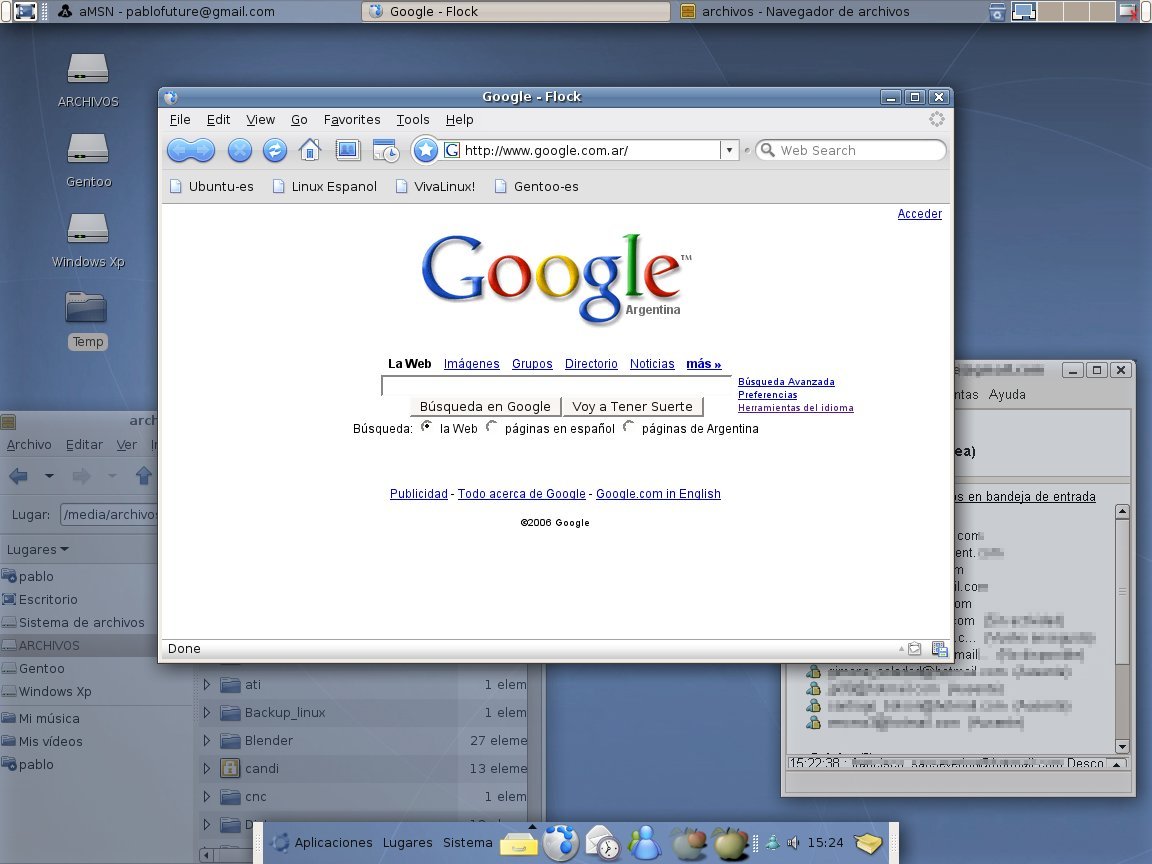This screenshot has height=864, width=1152.
Task: Click the rightmost status bar icon in Flock
Action: click(x=939, y=649)
